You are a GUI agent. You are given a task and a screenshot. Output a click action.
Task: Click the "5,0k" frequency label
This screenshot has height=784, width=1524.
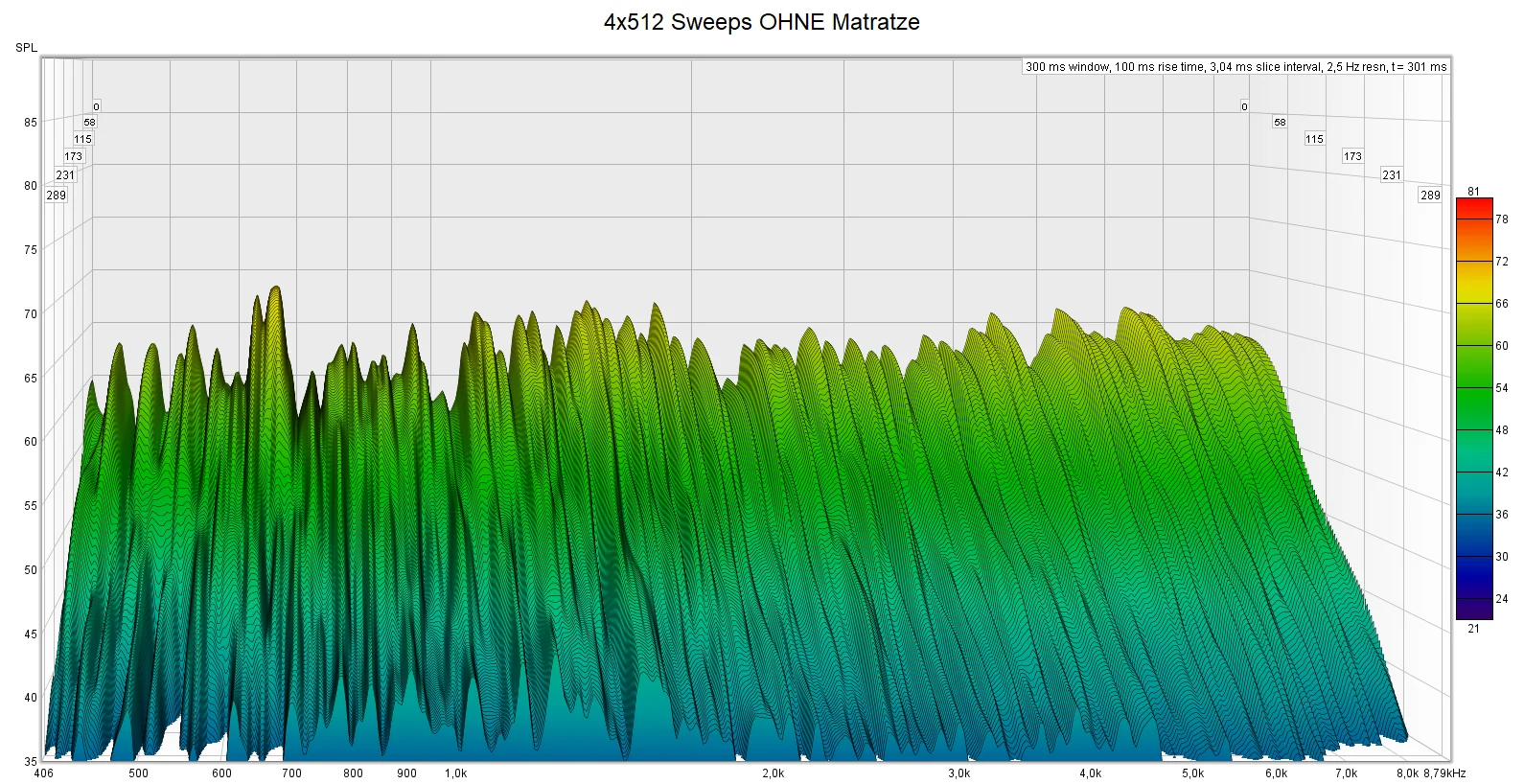(x=1192, y=773)
